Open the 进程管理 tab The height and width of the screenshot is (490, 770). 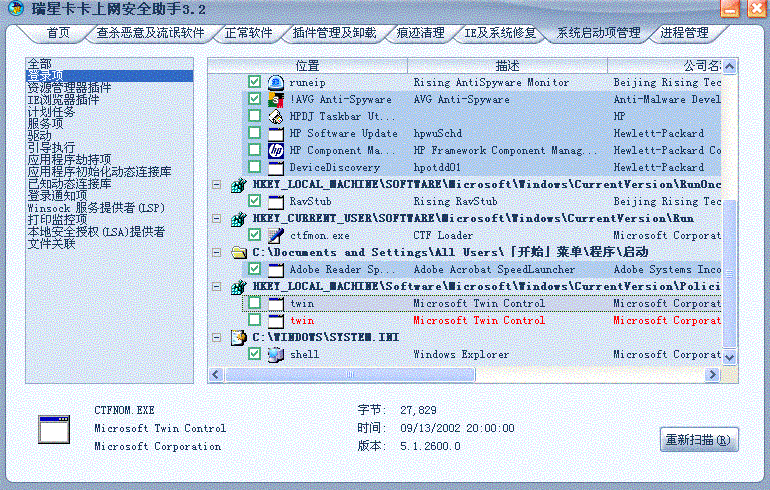coord(685,33)
